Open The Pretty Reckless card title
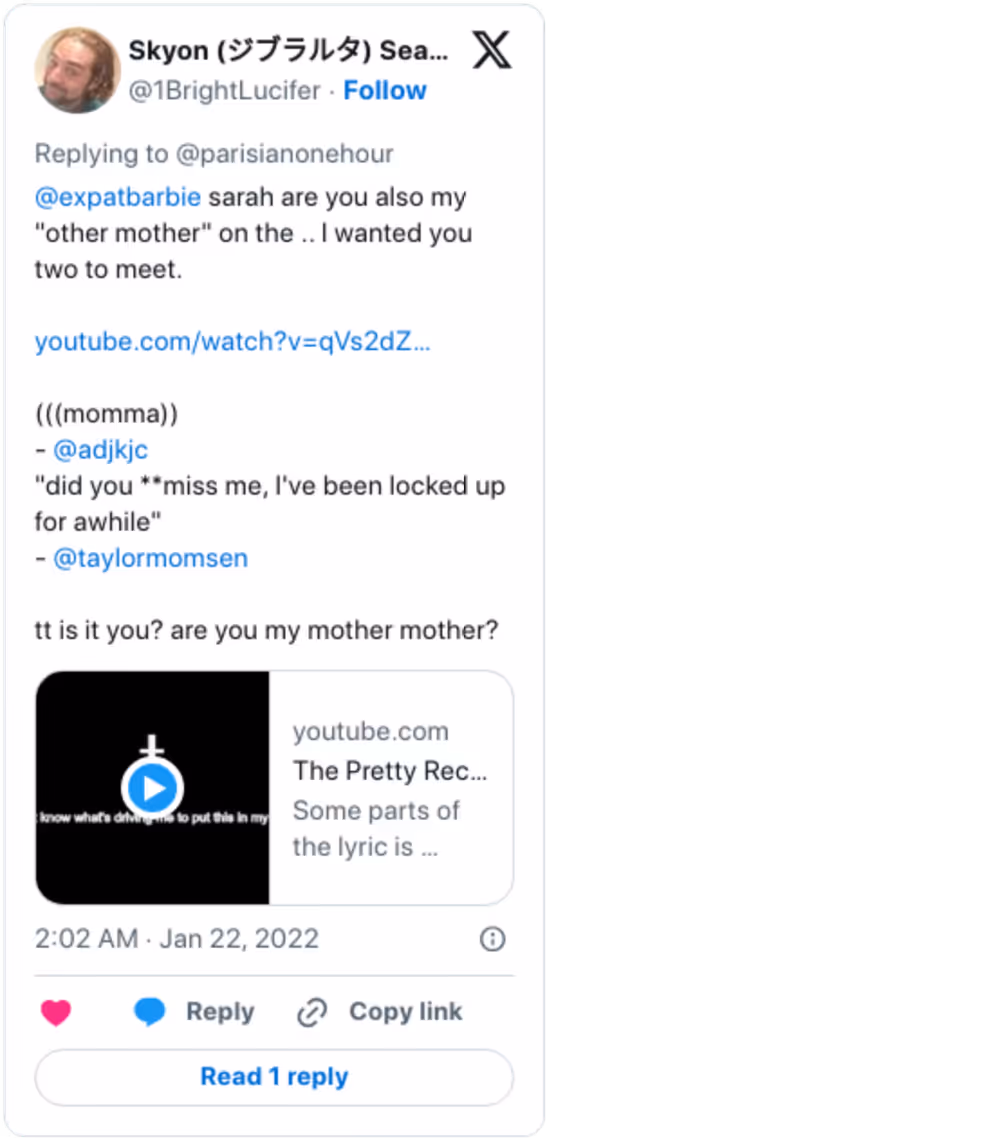This screenshot has height=1148, width=1000. [390, 771]
